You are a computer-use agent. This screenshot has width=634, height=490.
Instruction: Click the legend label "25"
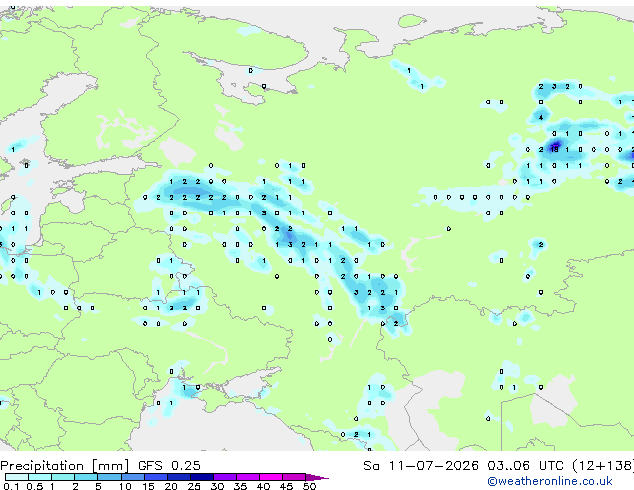(x=194, y=486)
